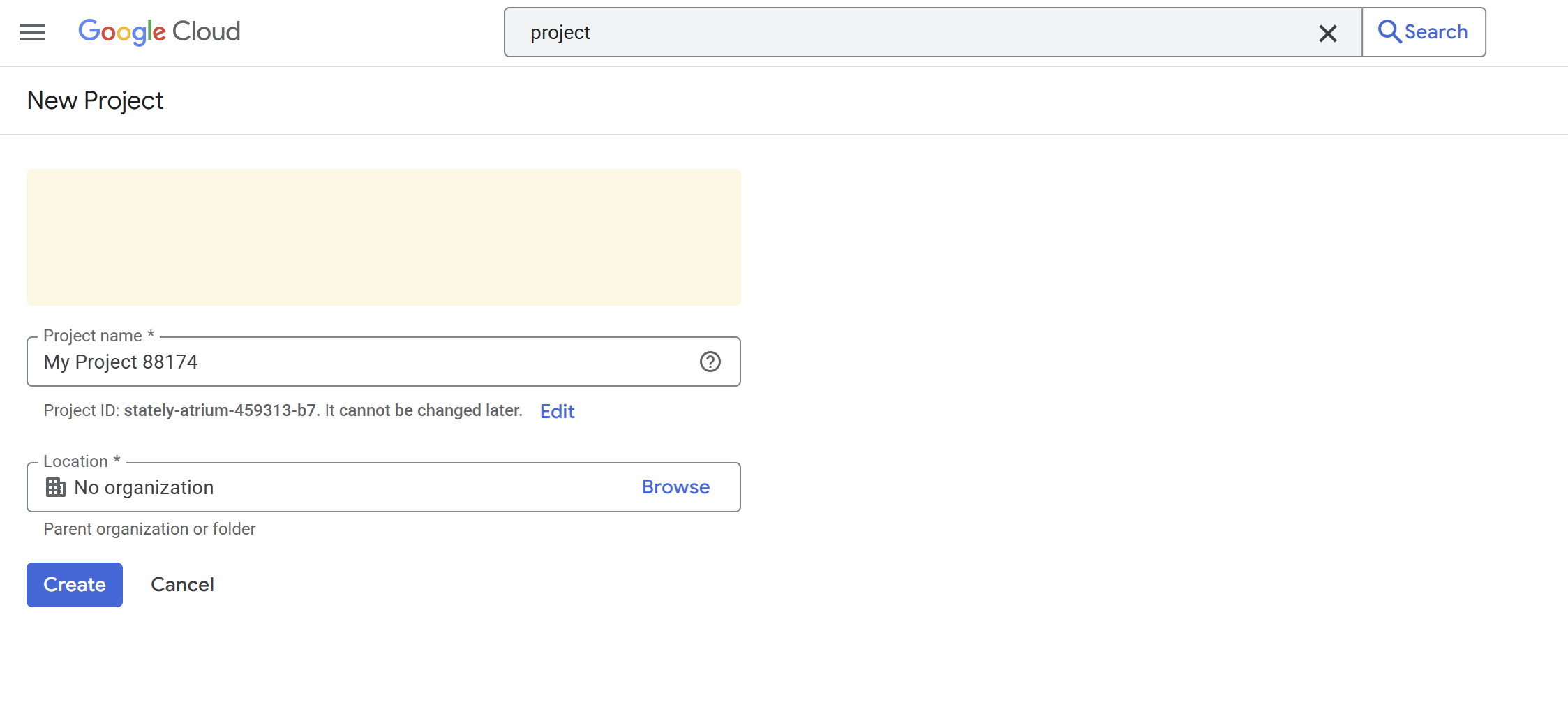Open the main navigation hamburger menu
The width and height of the screenshot is (1568, 728).
pyautogui.click(x=32, y=32)
